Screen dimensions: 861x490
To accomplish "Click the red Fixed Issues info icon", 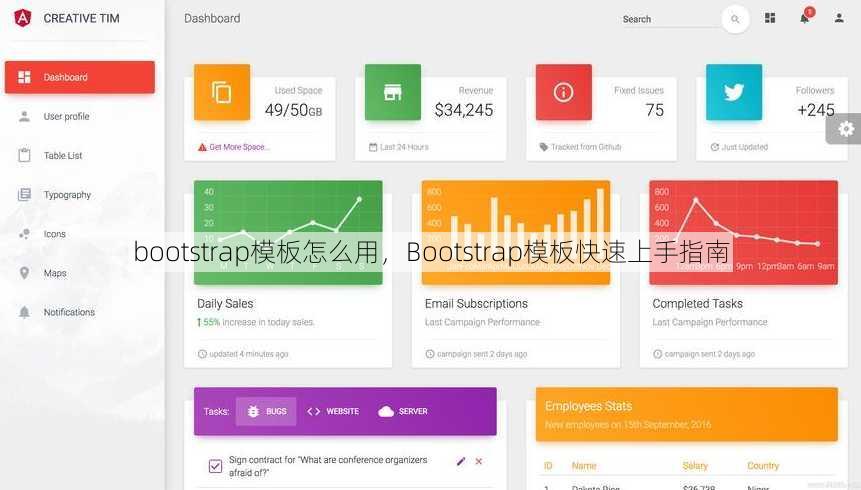I will click(x=563, y=92).
